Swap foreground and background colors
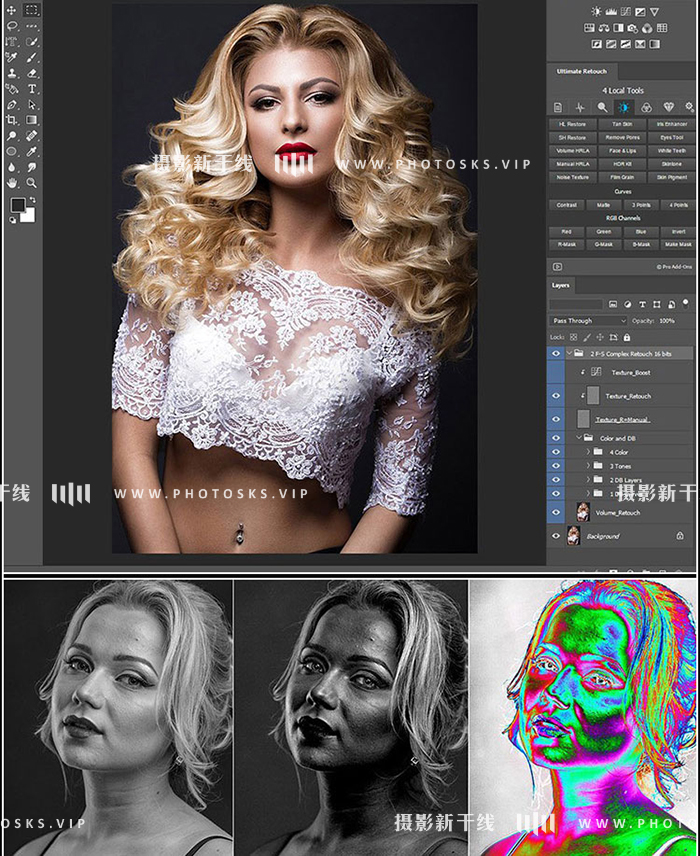700x856 pixels. [32, 200]
